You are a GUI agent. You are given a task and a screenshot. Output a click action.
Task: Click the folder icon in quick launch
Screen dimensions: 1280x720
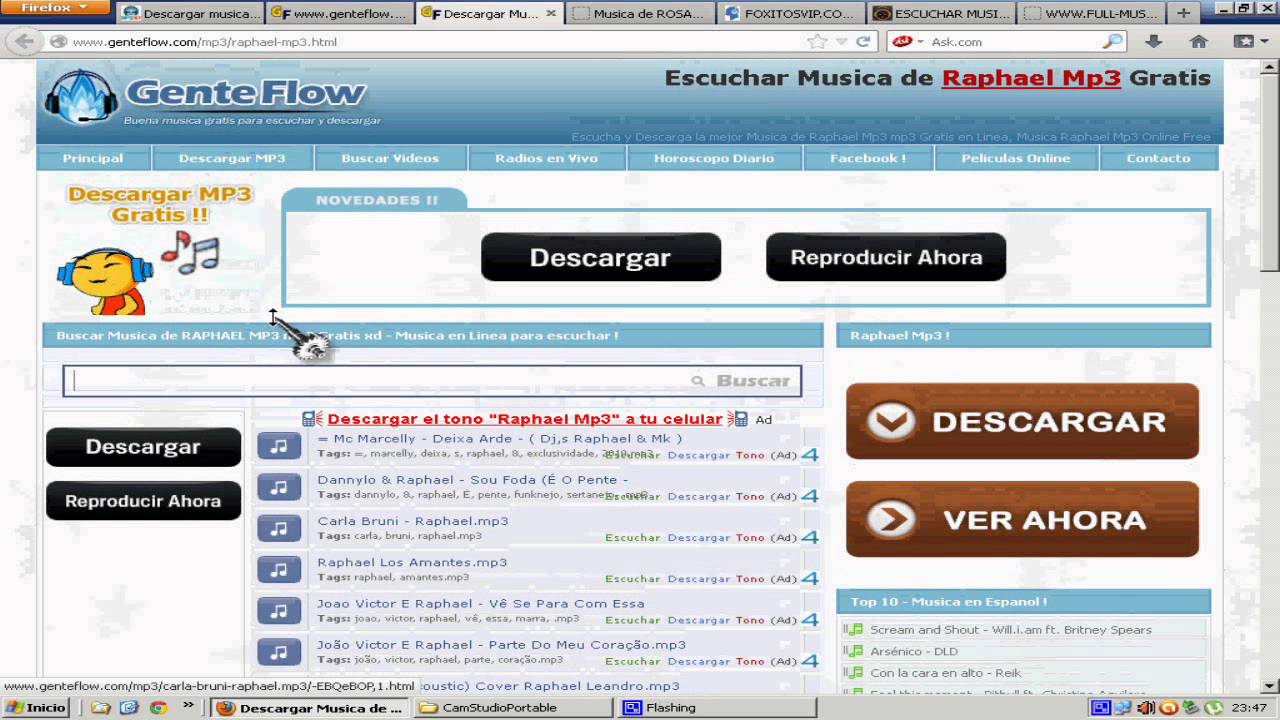tap(100, 708)
